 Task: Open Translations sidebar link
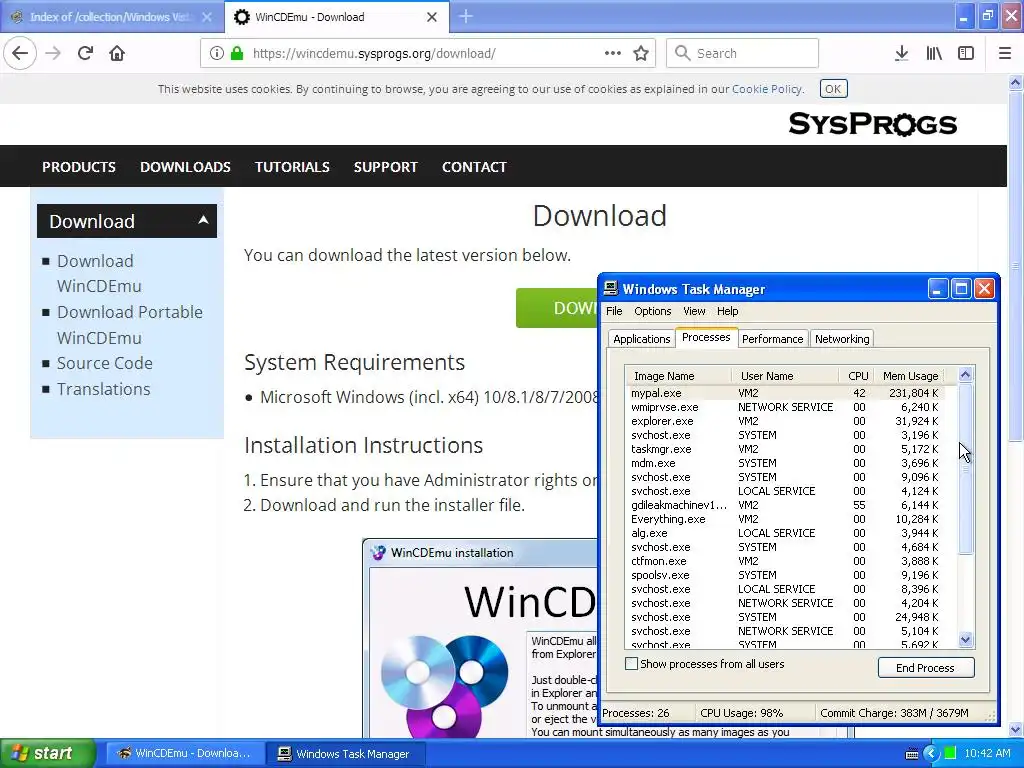tap(103, 389)
